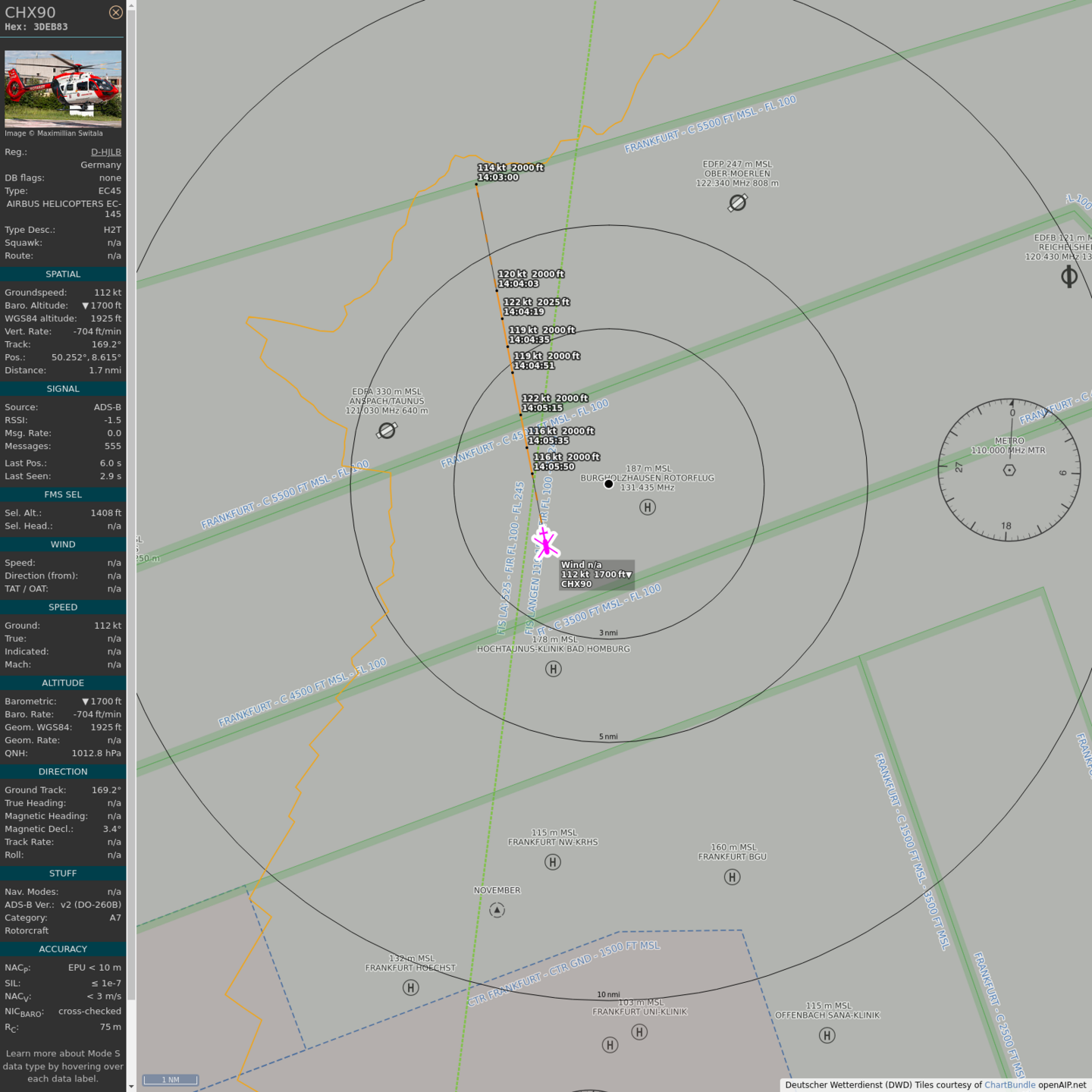
Task: Click the magenta CHX90 helicopter icon
Action: point(545,543)
